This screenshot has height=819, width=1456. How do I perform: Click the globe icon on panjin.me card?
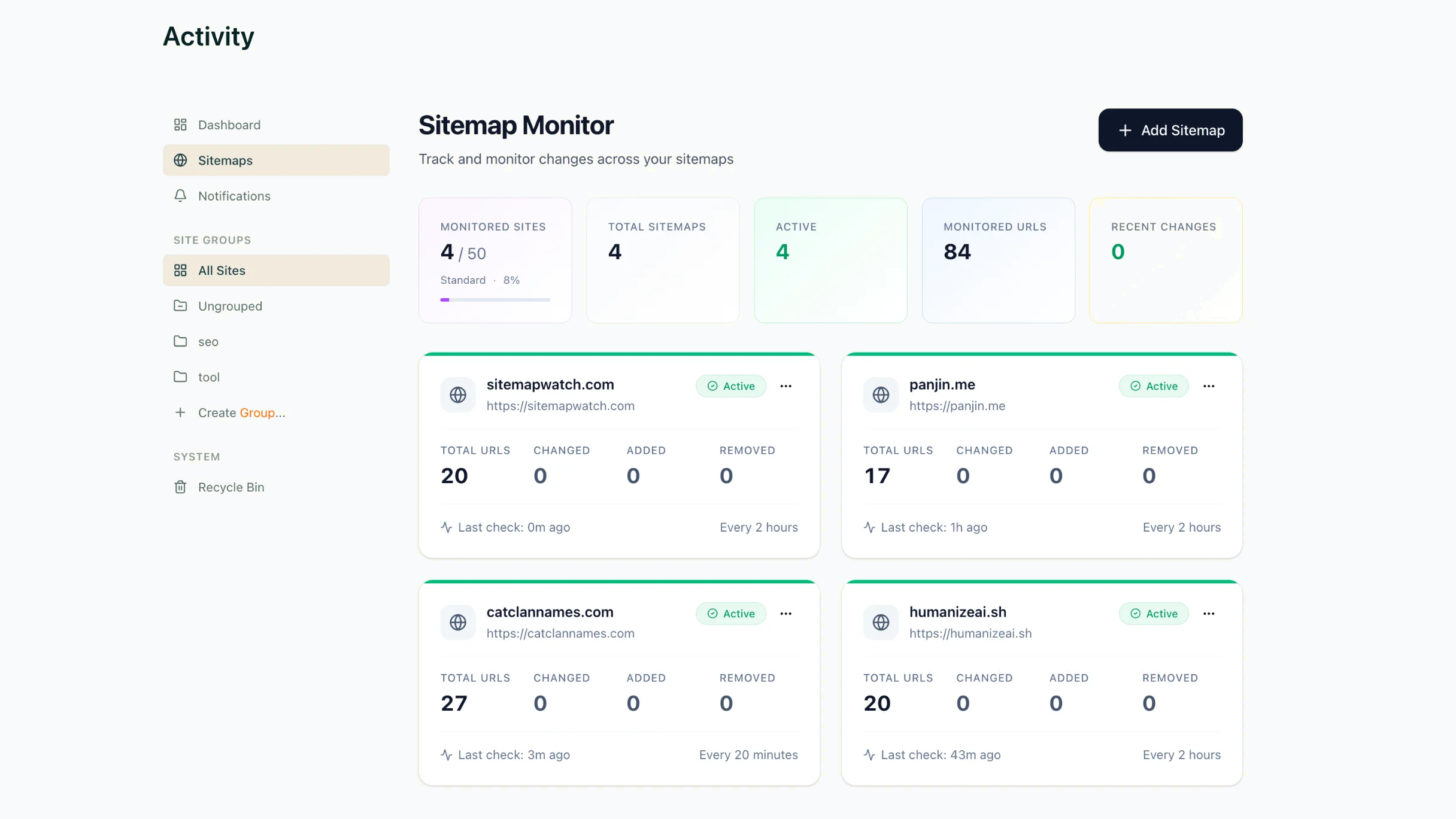(x=881, y=395)
